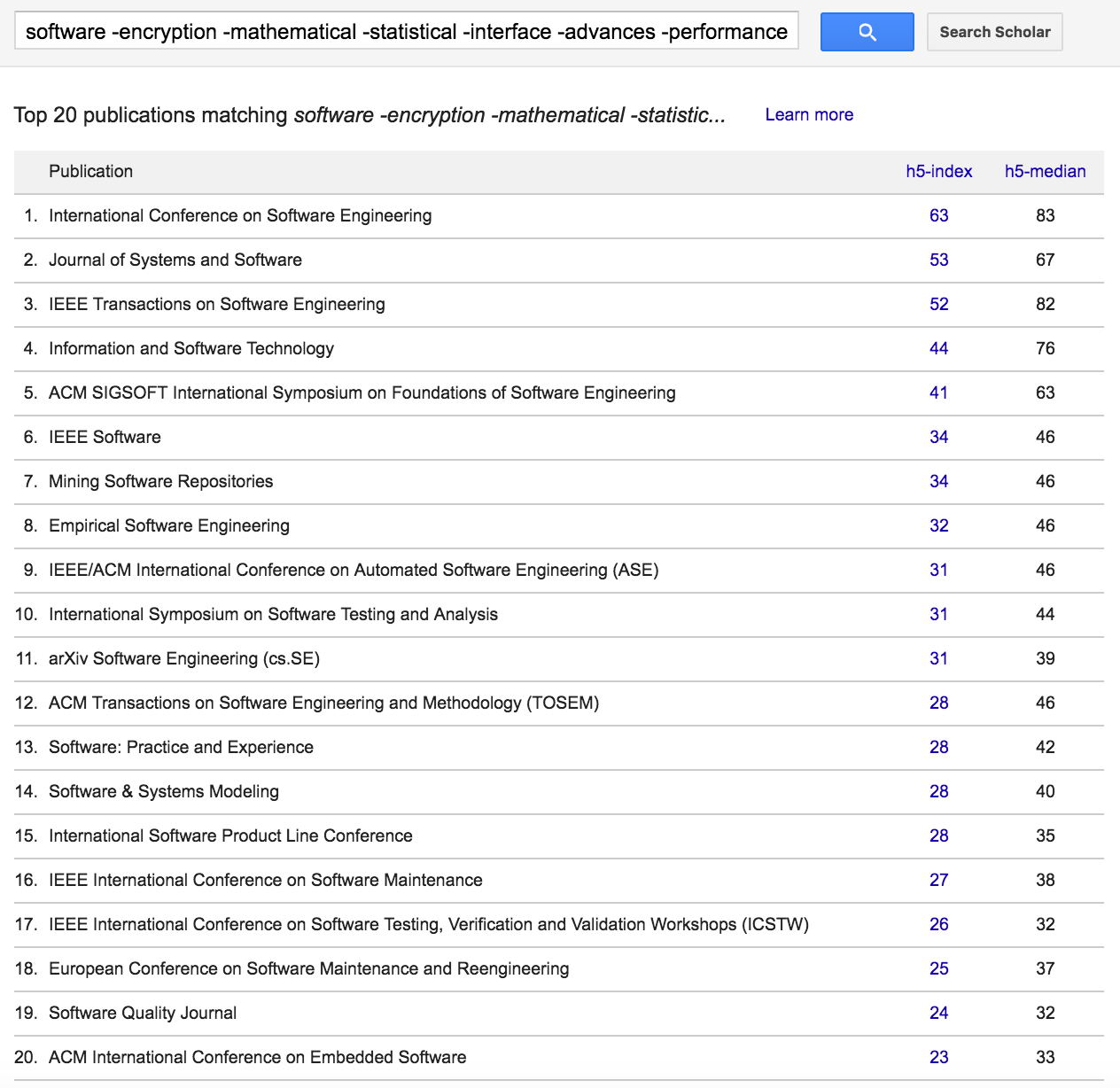Select h5-median value 76 for Information and Software Technology
This screenshot has width=1120, height=1088.
1045,348
